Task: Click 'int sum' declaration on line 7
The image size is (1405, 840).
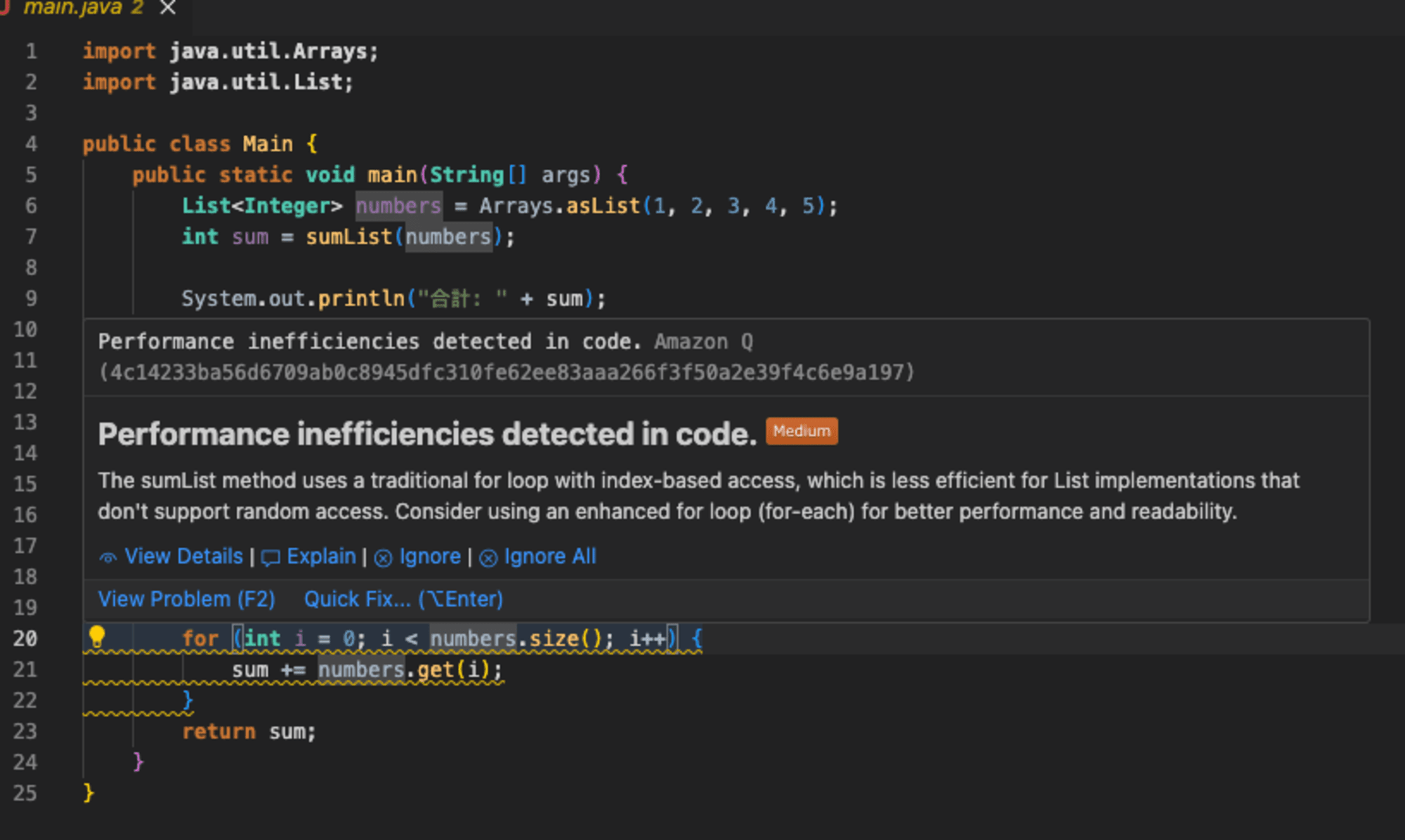Action: [225, 237]
